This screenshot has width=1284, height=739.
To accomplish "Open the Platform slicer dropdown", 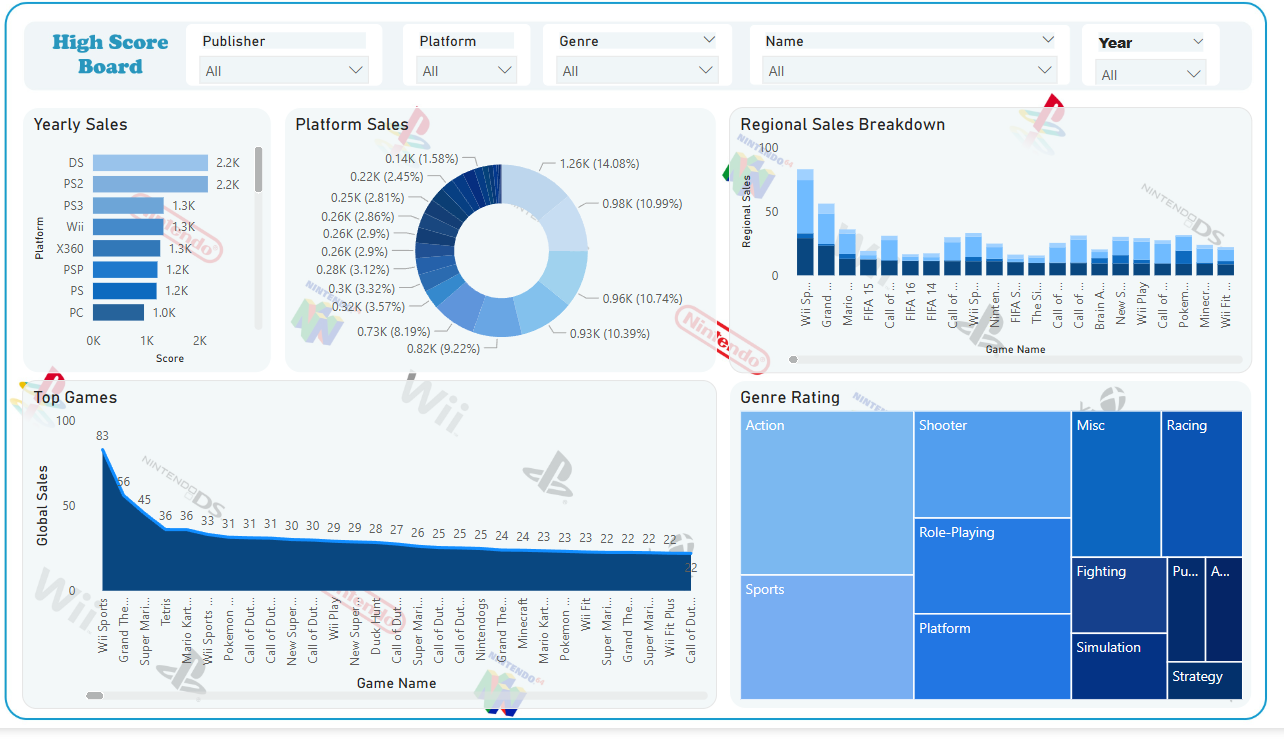I will 466,70.
